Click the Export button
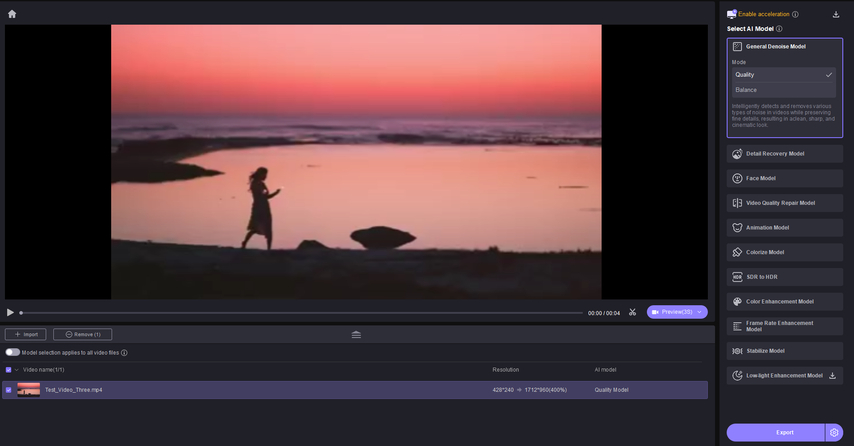The width and height of the screenshot is (854, 446). tap(776, 432)
